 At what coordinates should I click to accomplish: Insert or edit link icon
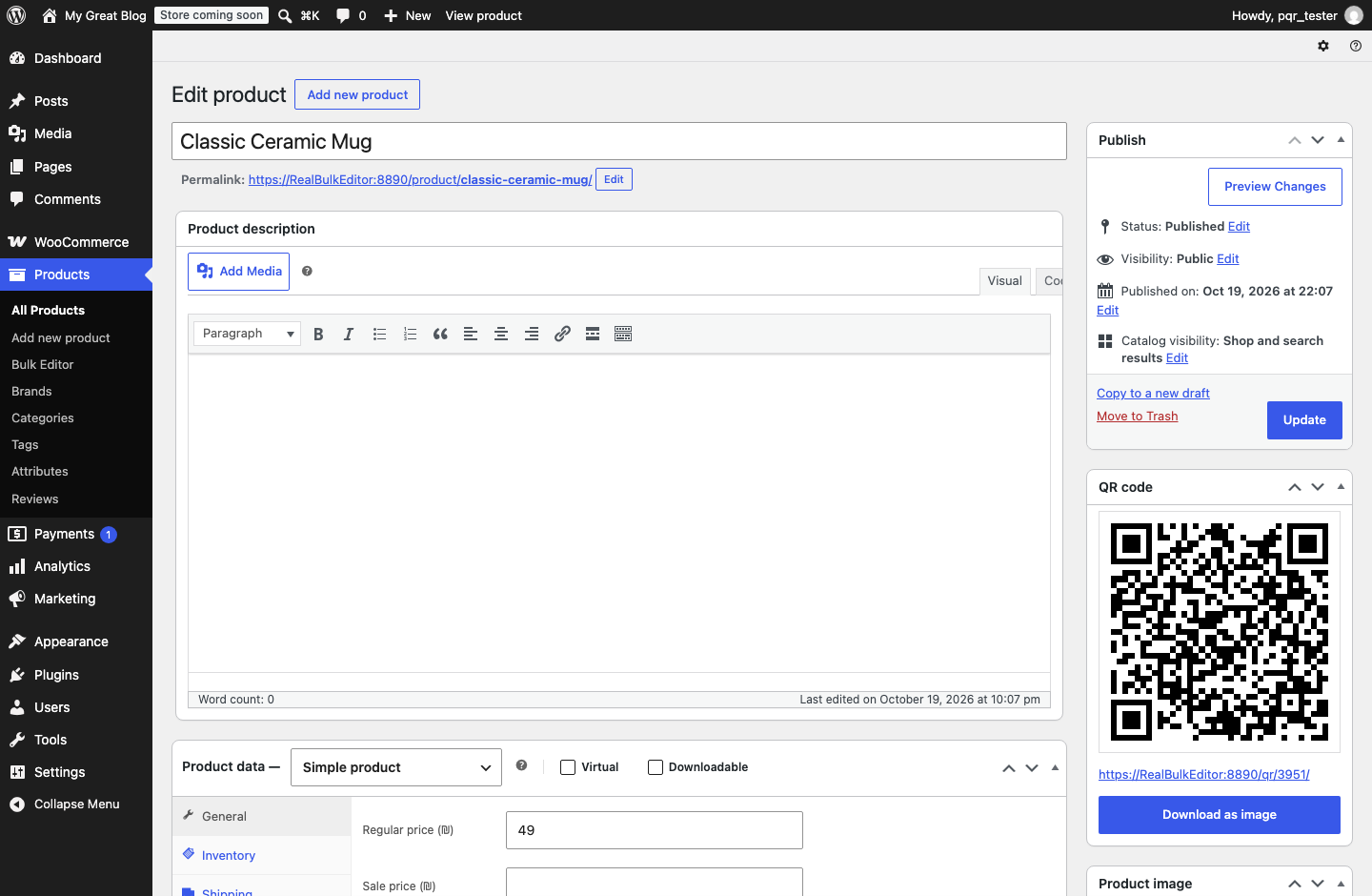562,334
